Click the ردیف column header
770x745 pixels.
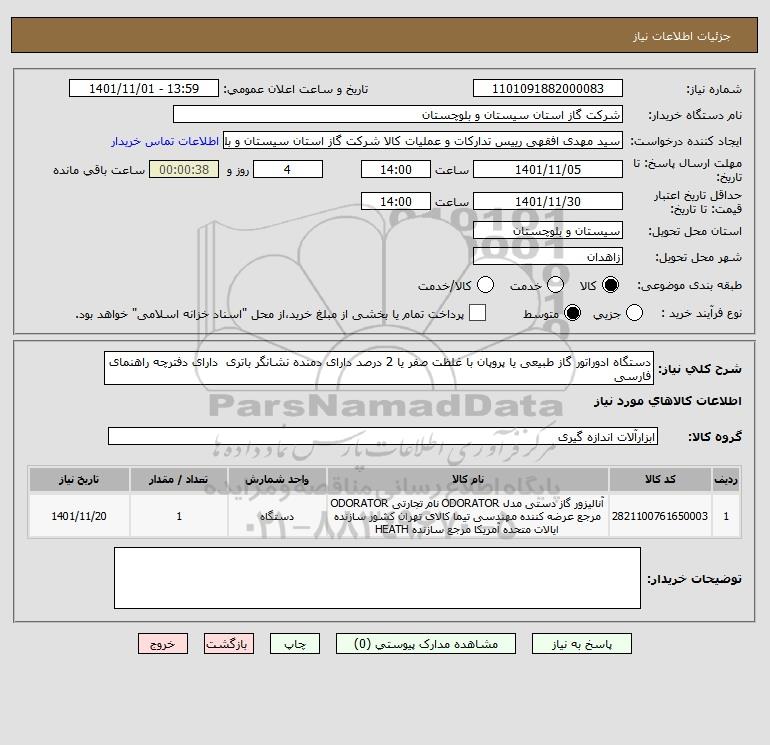pyautogui.click(x=726, y=479)
